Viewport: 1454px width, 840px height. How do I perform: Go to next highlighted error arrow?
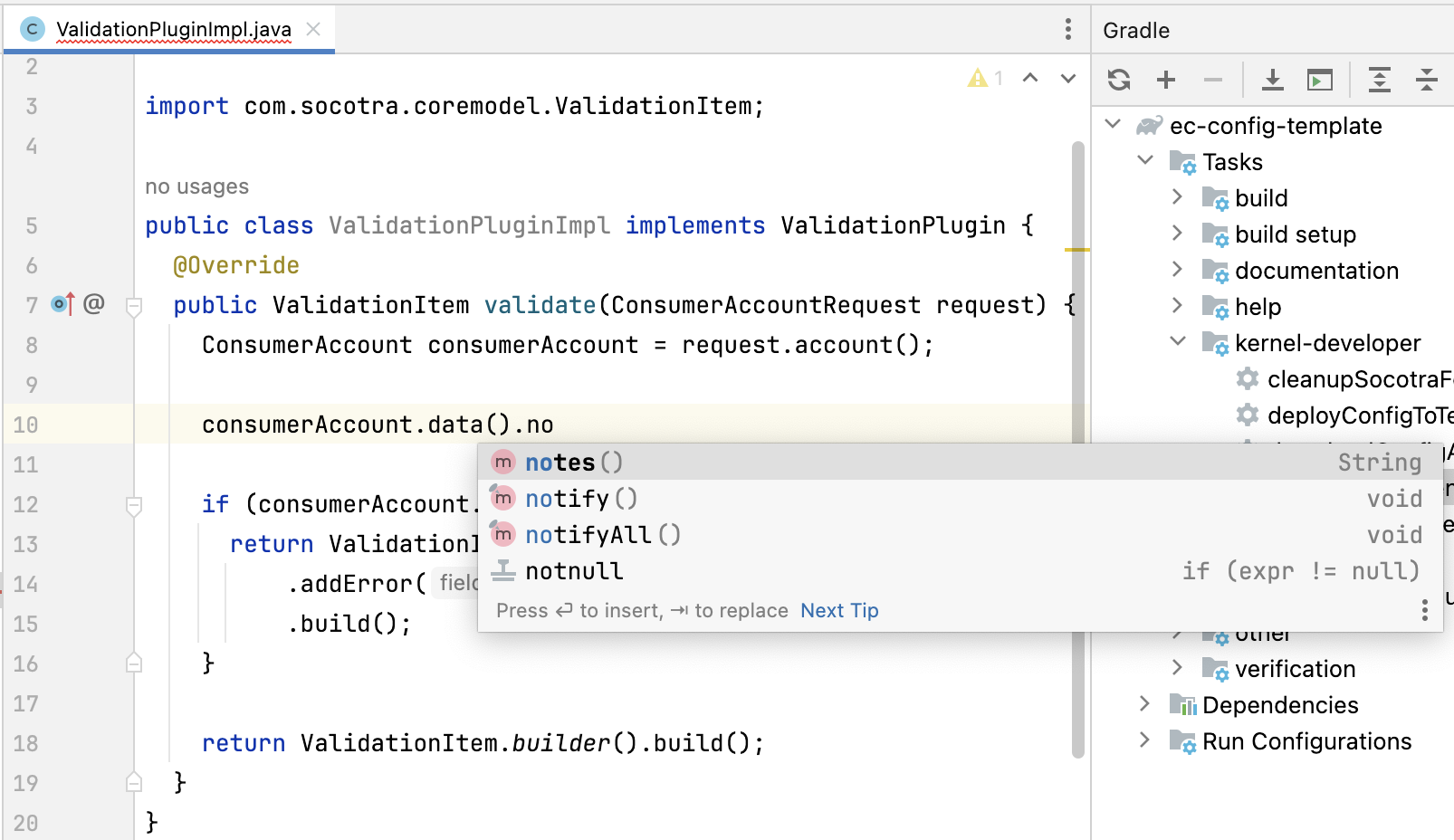[x=1068, y=79]
